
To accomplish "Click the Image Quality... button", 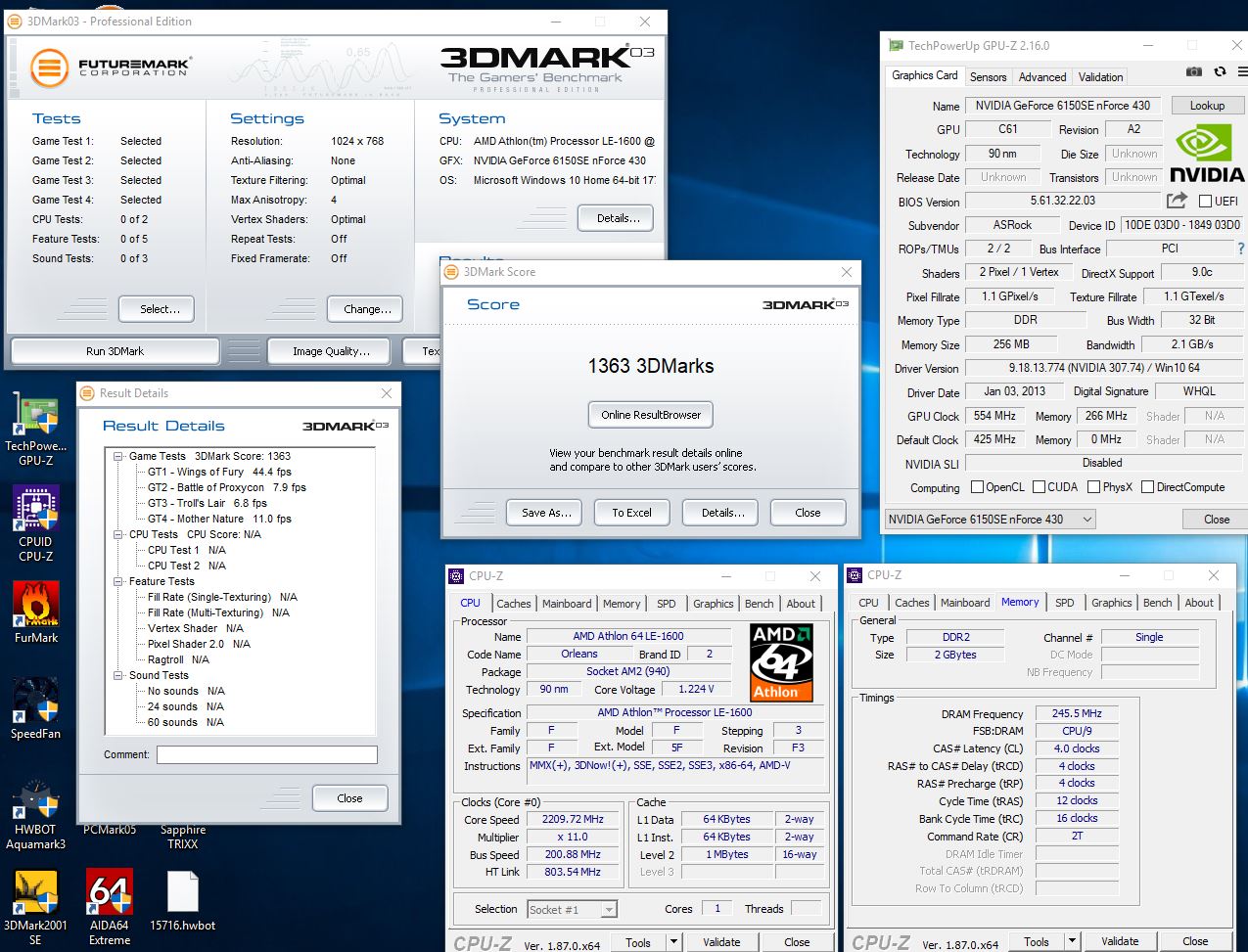I will coord(331,351).
